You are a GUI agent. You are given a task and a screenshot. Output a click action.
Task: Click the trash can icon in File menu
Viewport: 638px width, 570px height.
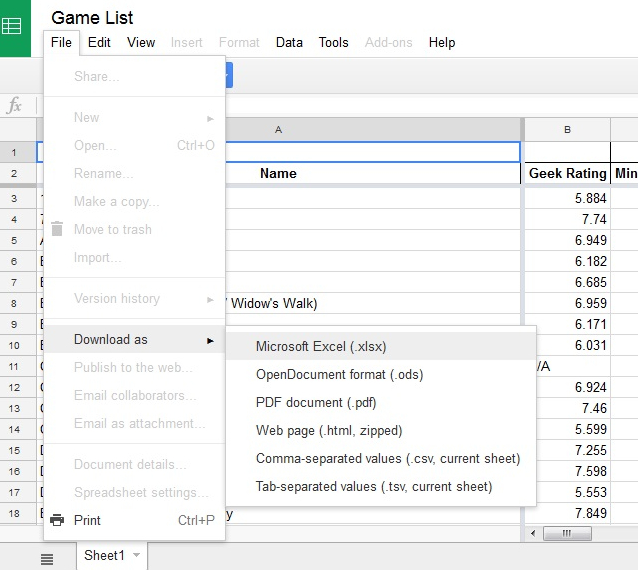point(58,229)
